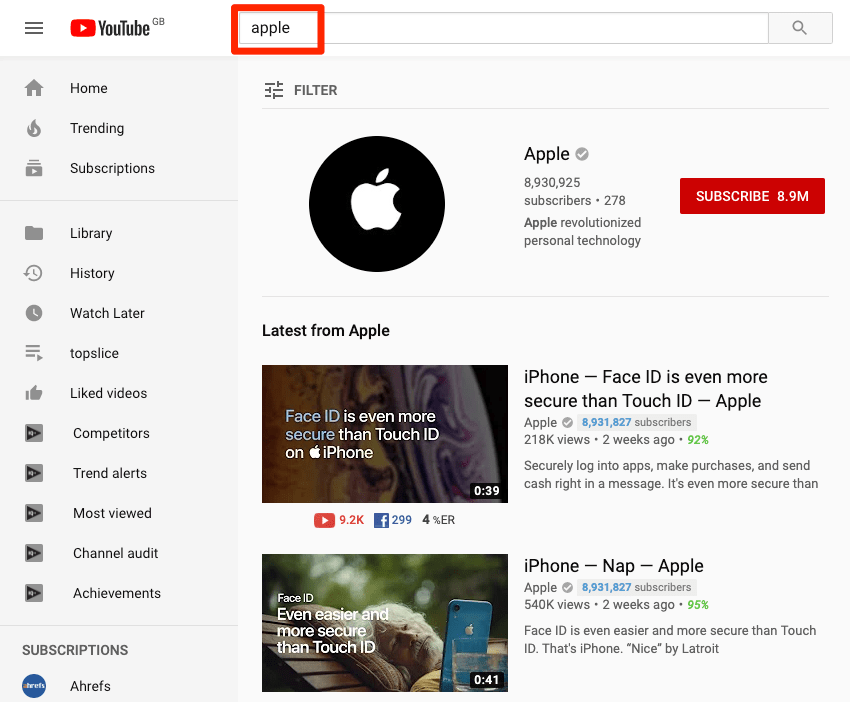
Task: Open the Ahrefs subscription channel icon
Action: click(33, 686)
